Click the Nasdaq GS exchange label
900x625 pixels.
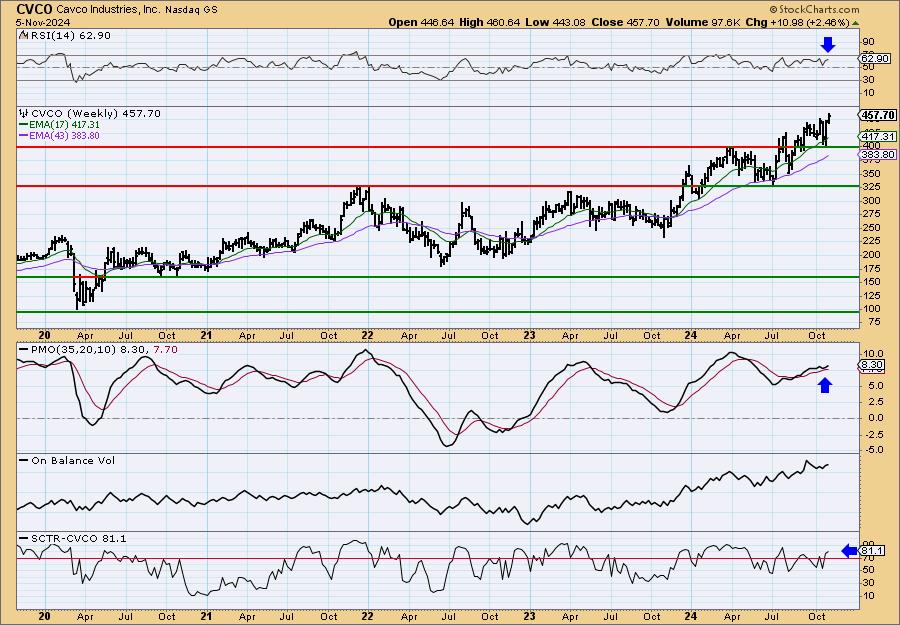(x=192, y=9)
